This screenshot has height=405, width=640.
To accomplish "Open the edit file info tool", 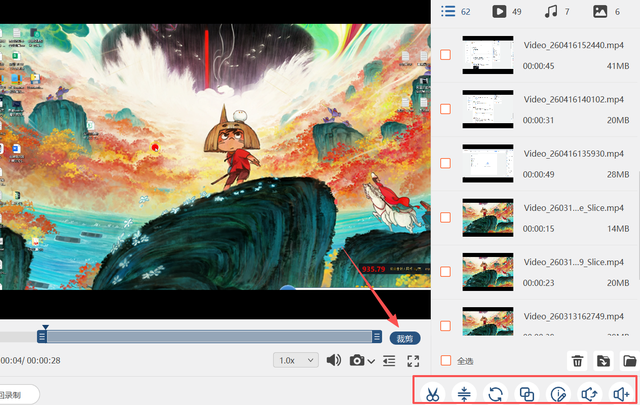I will [558, 394].
